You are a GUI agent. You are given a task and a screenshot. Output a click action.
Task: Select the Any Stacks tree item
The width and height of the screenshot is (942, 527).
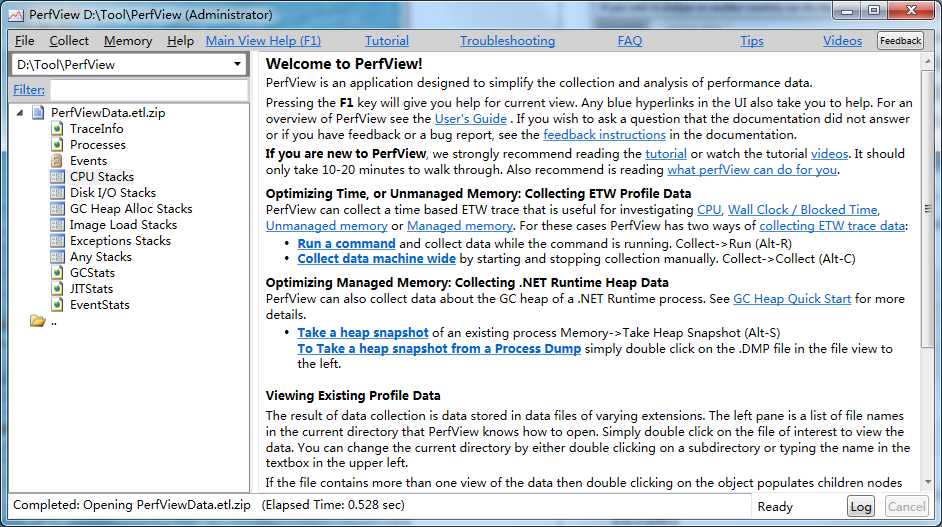[x=100, y=257]
